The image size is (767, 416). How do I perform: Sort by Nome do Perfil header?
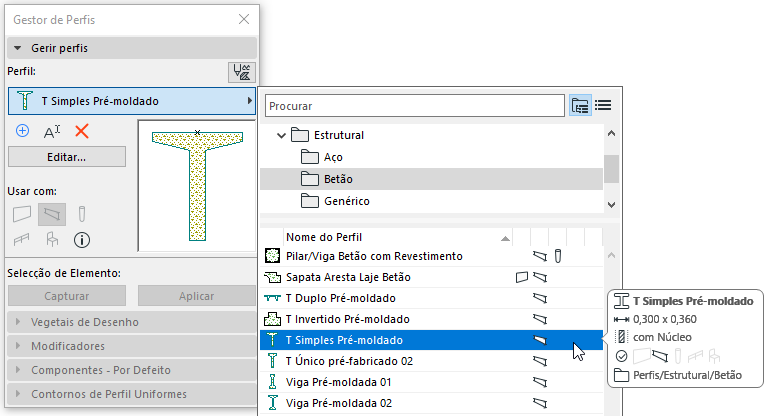click(x=398, y=237)
